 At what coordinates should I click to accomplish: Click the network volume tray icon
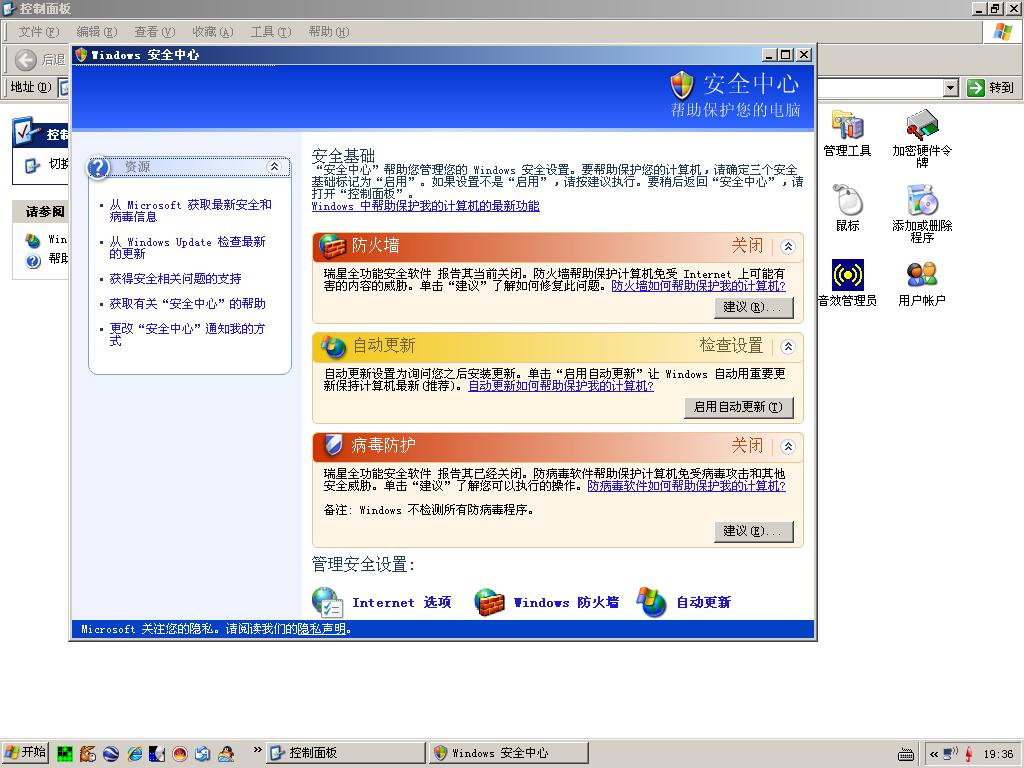tap(951, 754)
